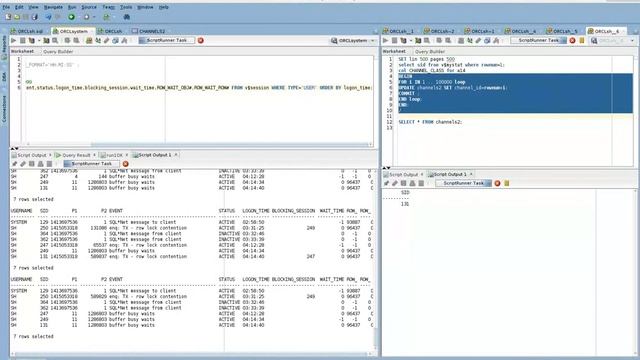
Task: Switch to the ORCLsystem worksheet tab
Action: [x=73, y=31]
